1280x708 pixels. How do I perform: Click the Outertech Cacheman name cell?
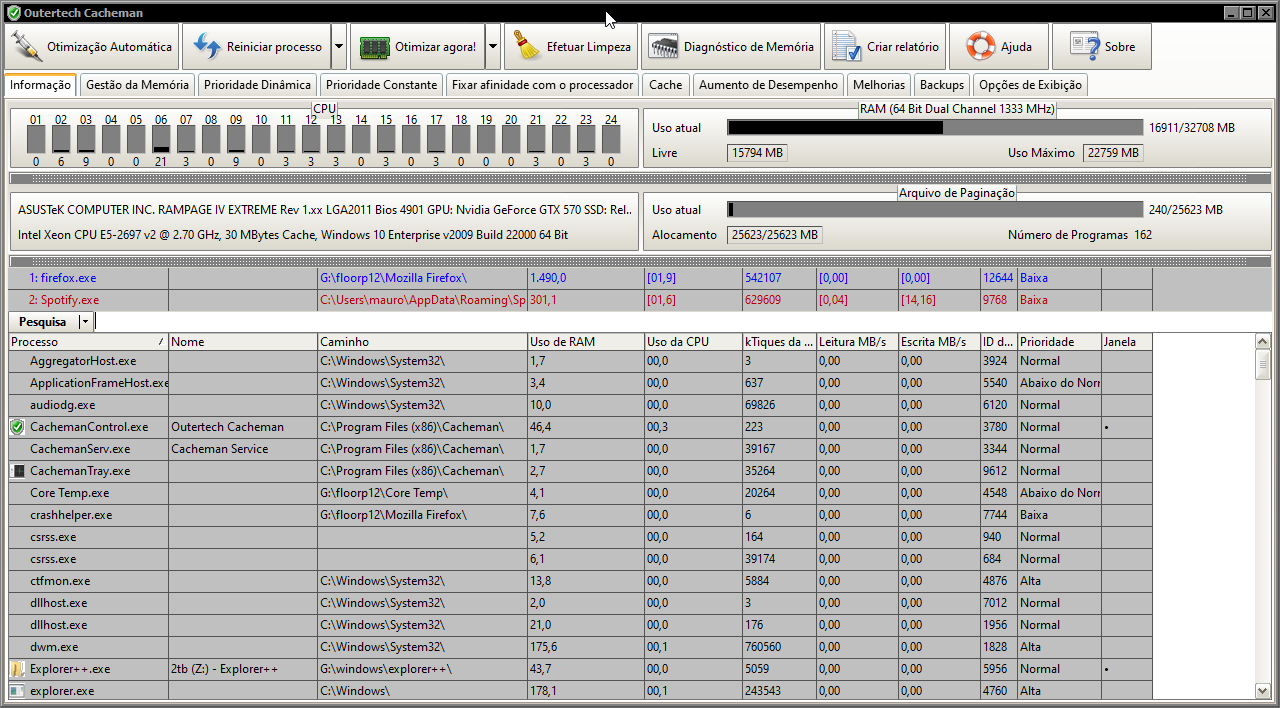[243, 427]
